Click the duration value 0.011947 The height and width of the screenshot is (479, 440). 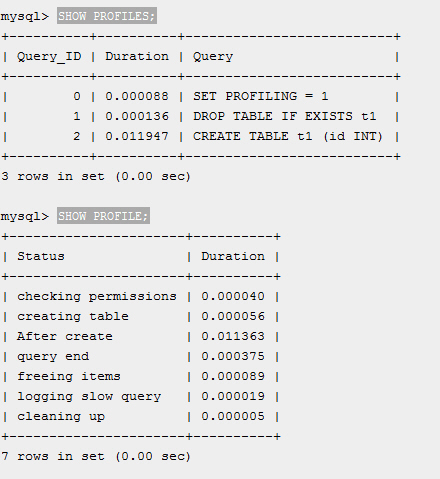pos(137,136)
